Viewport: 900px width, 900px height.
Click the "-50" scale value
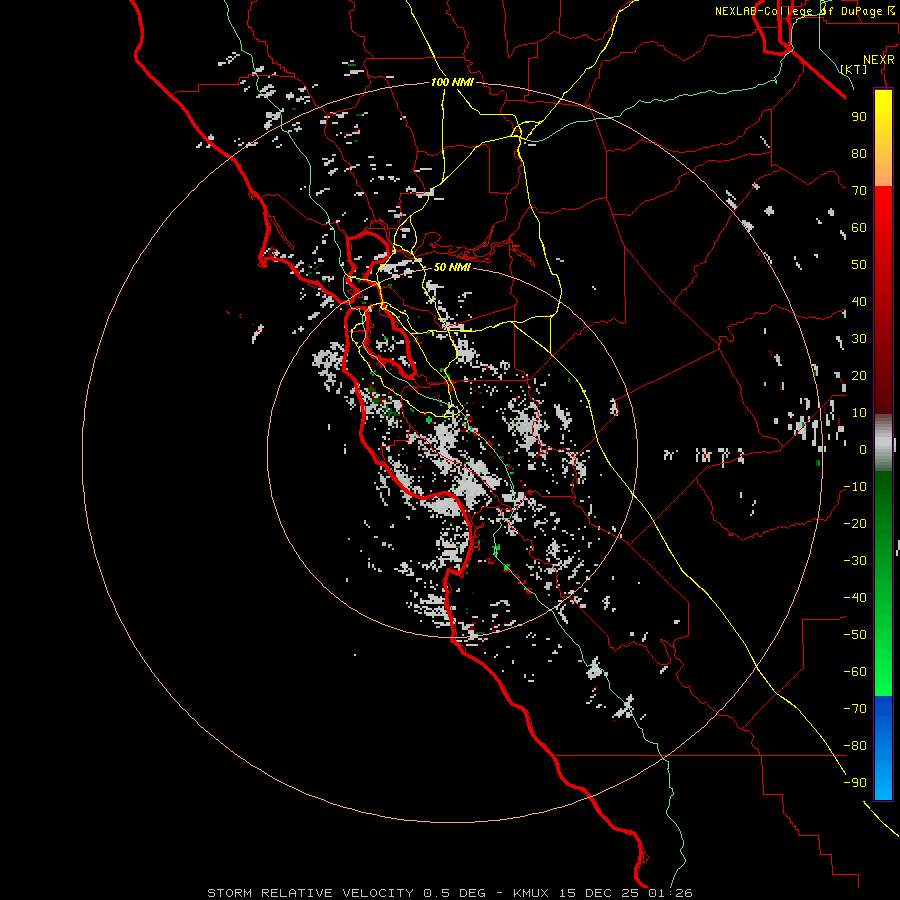(x=855, y=635)
